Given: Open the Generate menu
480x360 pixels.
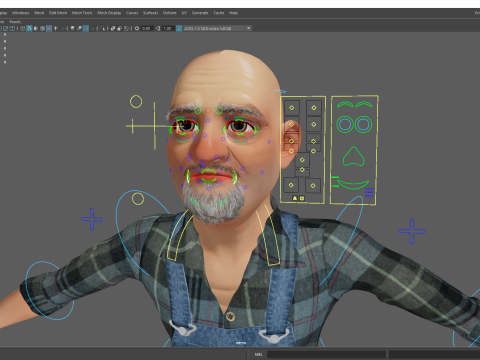Looking at the screenshot, I should (x=200, y=13).
